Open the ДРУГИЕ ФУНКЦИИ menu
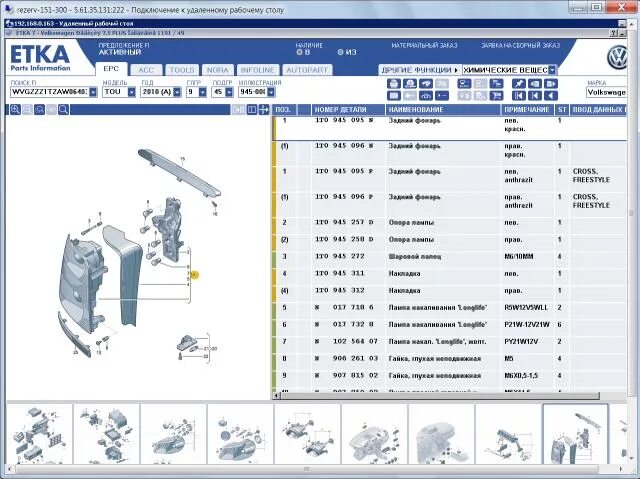Image resolution: width=640 pixels, height=479 pixels. (x=420, y=70)
